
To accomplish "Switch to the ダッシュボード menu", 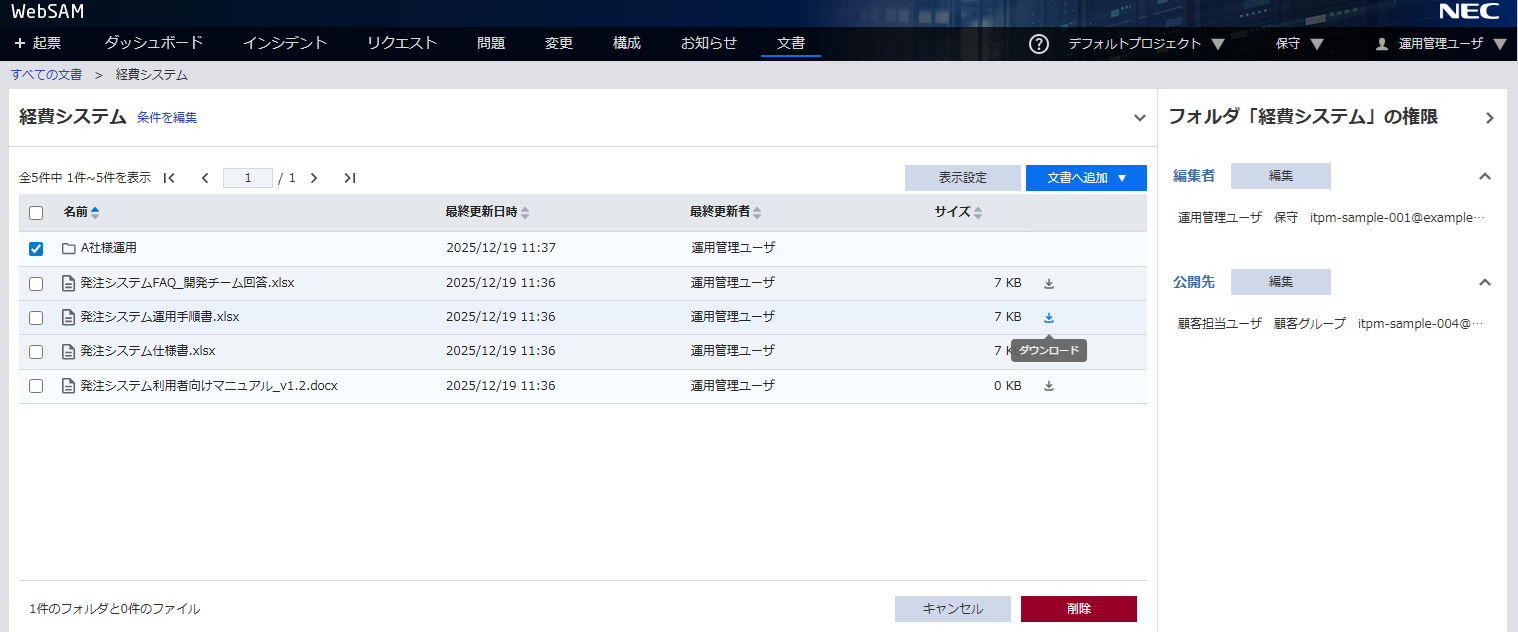I will click(x=153, y=43).
